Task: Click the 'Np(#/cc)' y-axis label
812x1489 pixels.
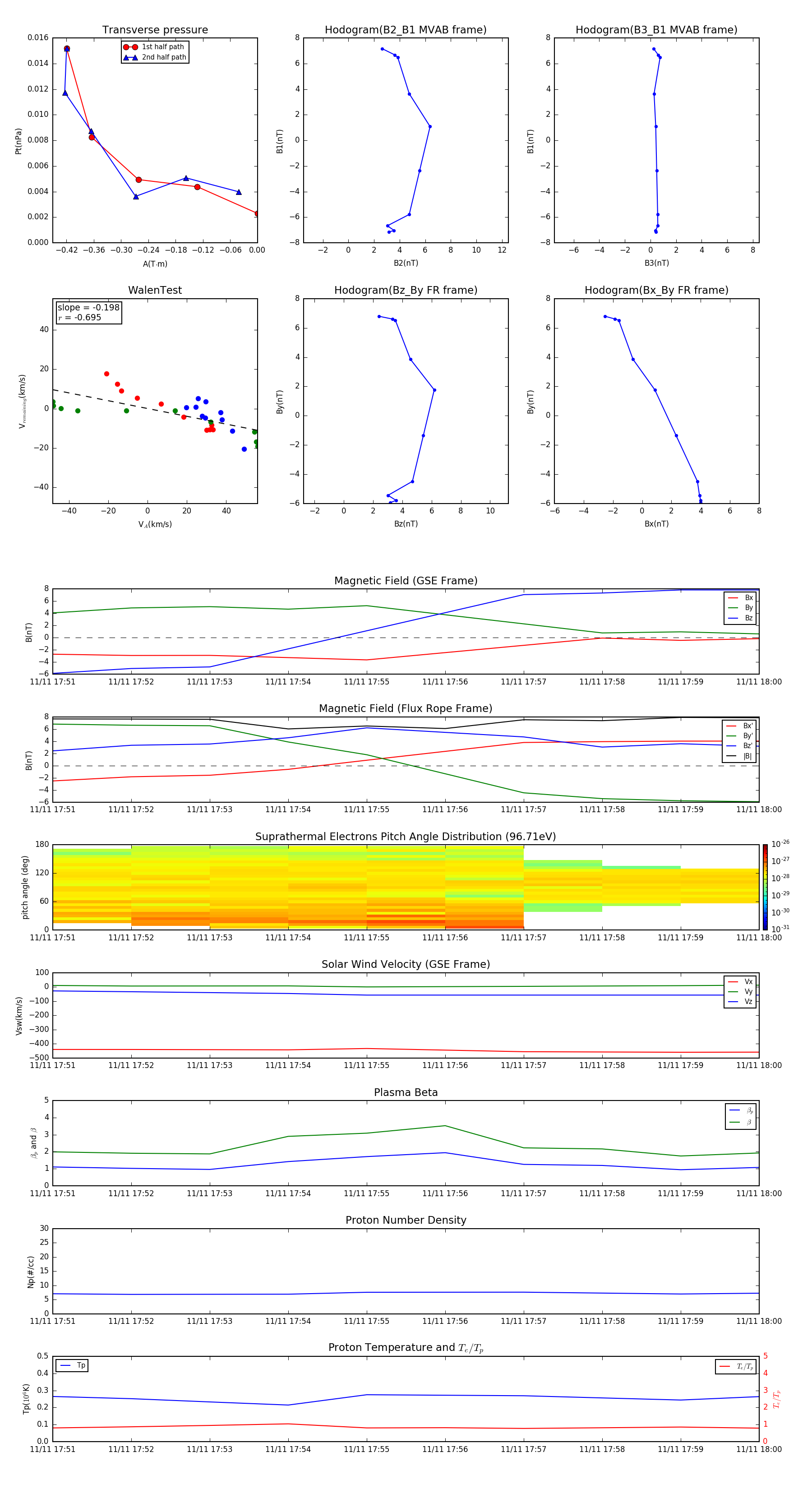Action: 31,1272
